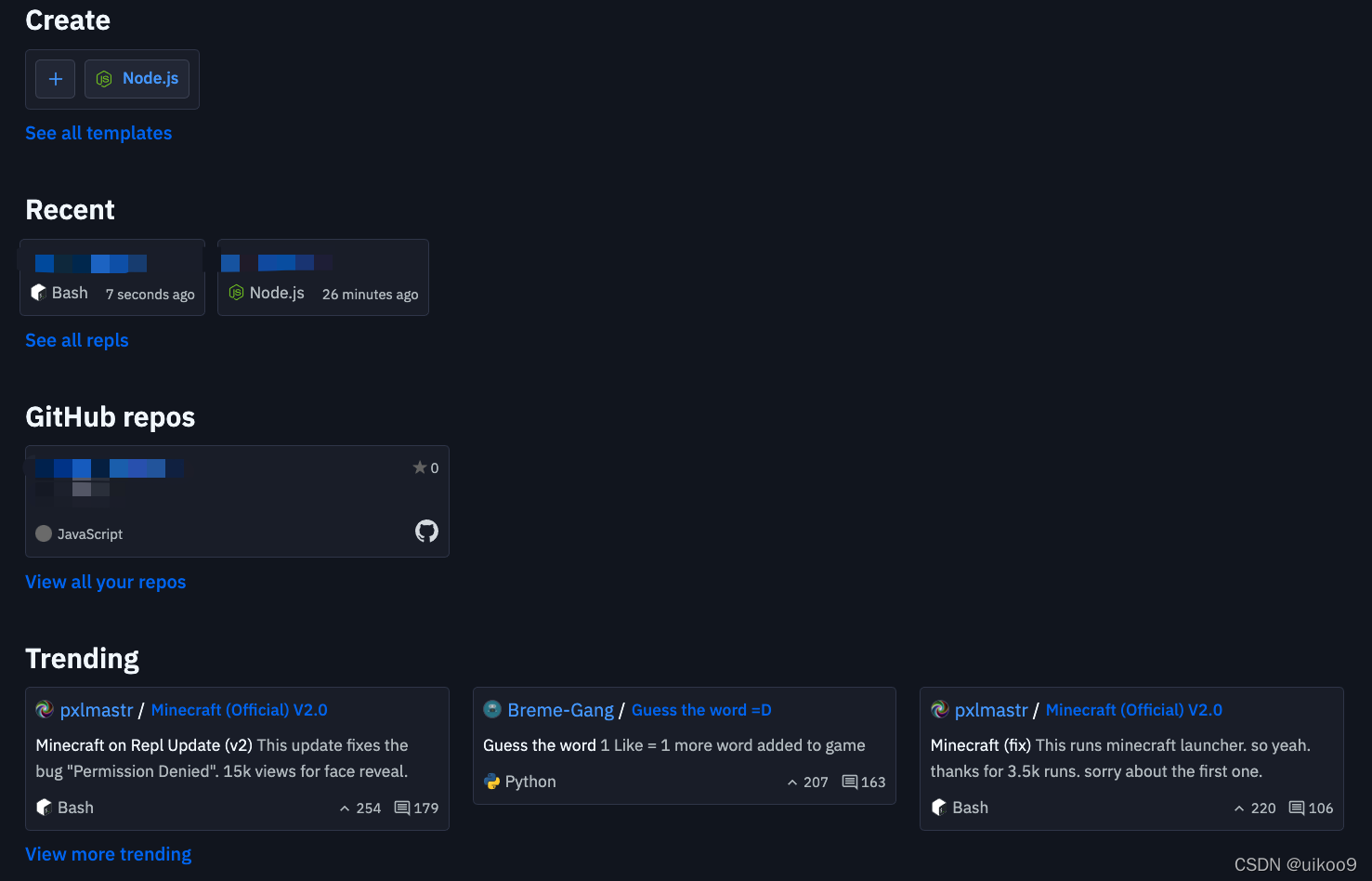Viewport: 1372px width, 881px height.
Task: Open the recent Bash repl from 7 seconds ago
Action: point(112,277)
